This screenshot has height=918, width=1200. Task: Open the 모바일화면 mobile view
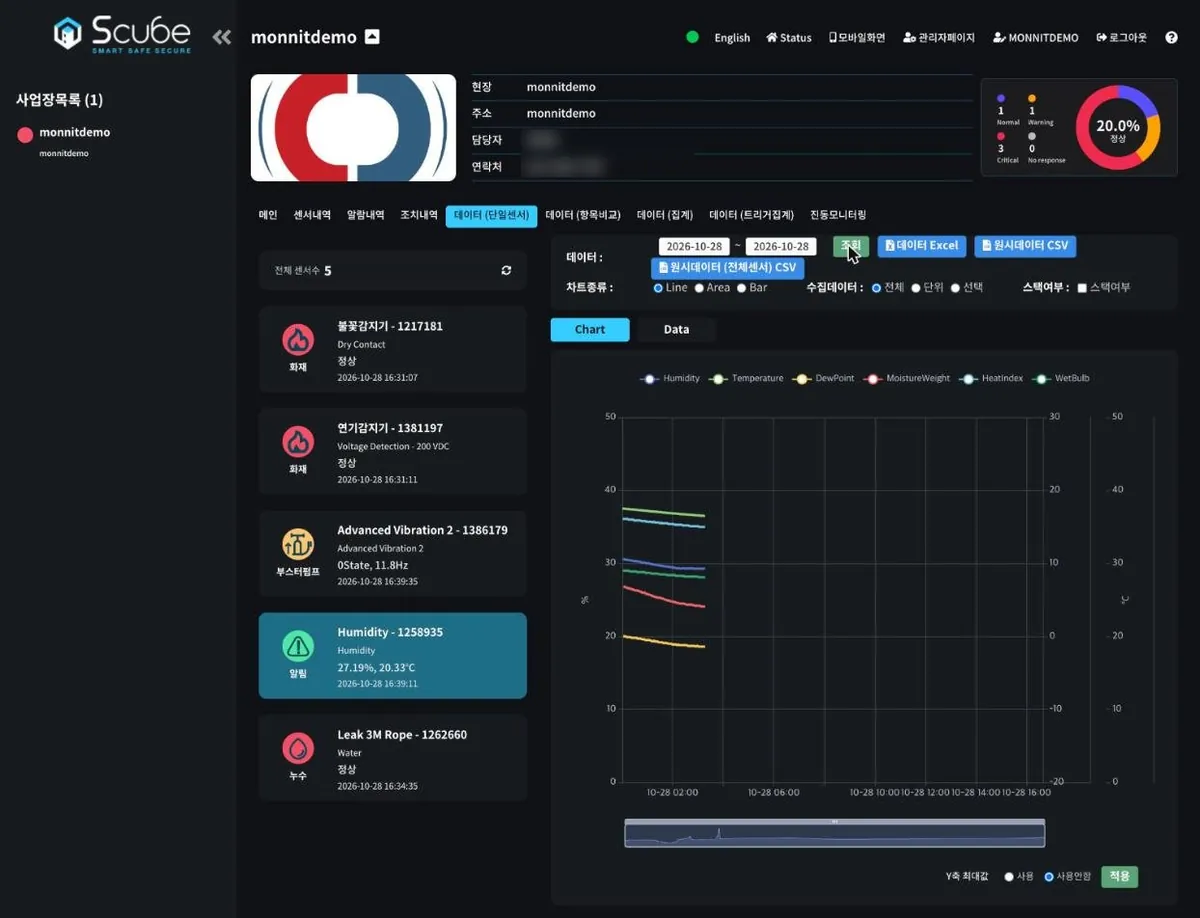[x=857, y=38]
